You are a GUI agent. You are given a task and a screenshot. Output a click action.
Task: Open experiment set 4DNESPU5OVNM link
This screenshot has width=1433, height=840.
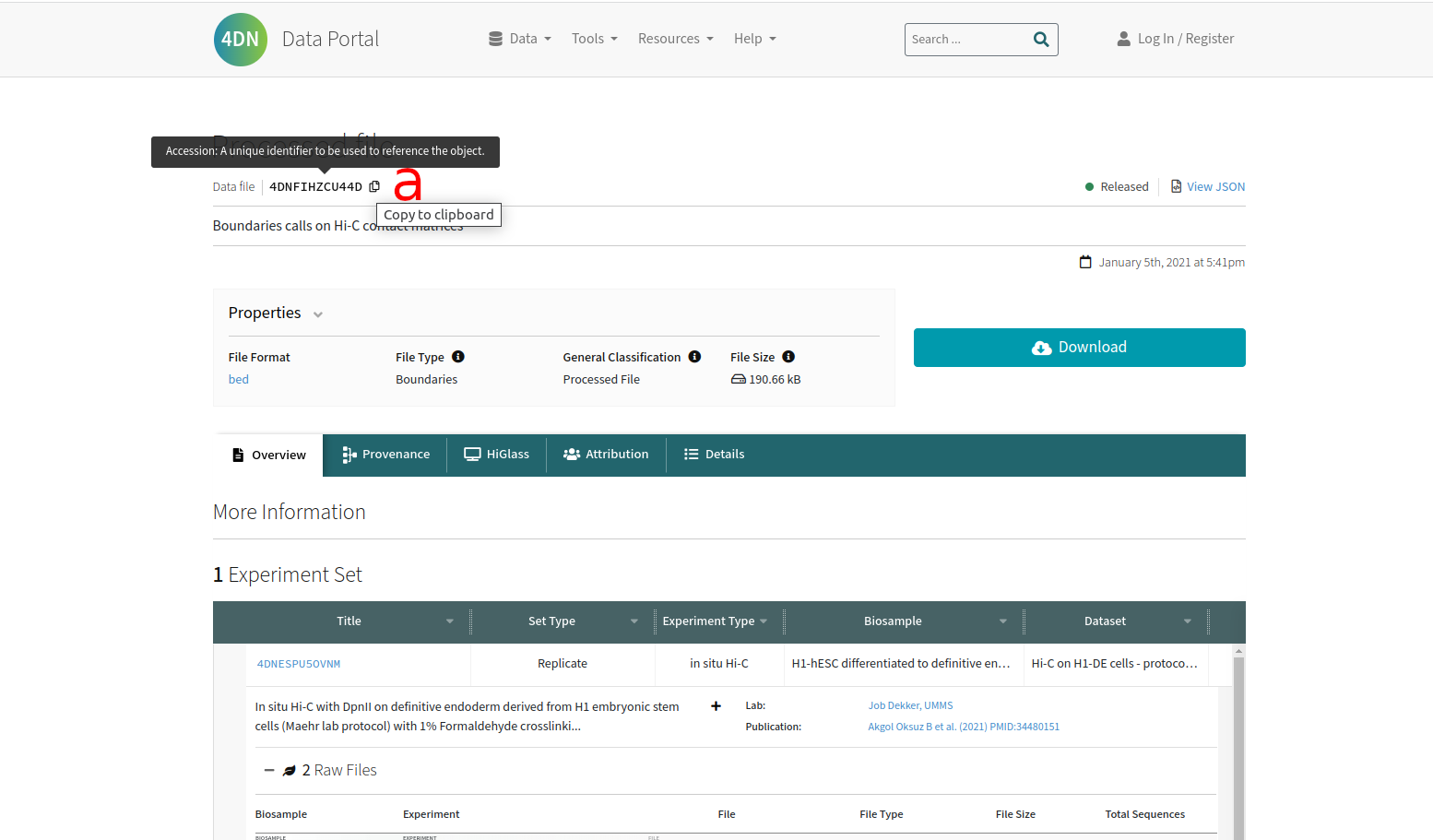pos(299,664)
